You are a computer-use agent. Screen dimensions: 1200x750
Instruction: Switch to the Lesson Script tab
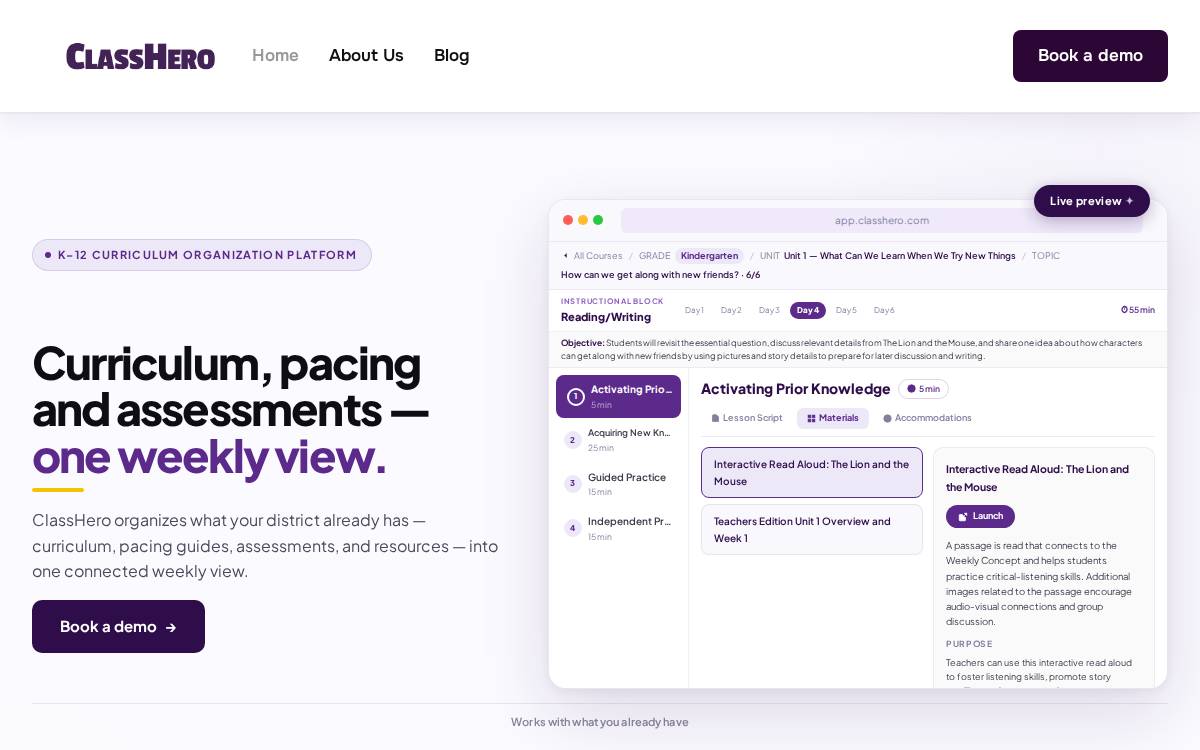[746, 418]
